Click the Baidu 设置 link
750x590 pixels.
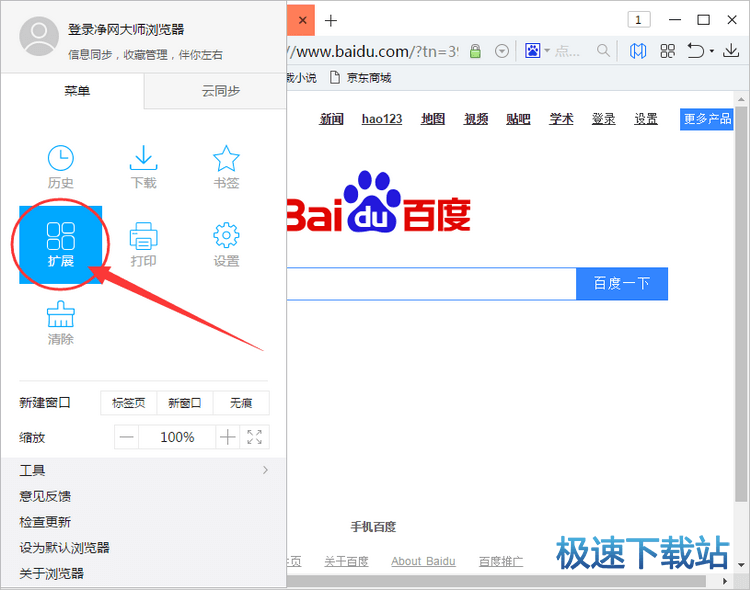646,119
